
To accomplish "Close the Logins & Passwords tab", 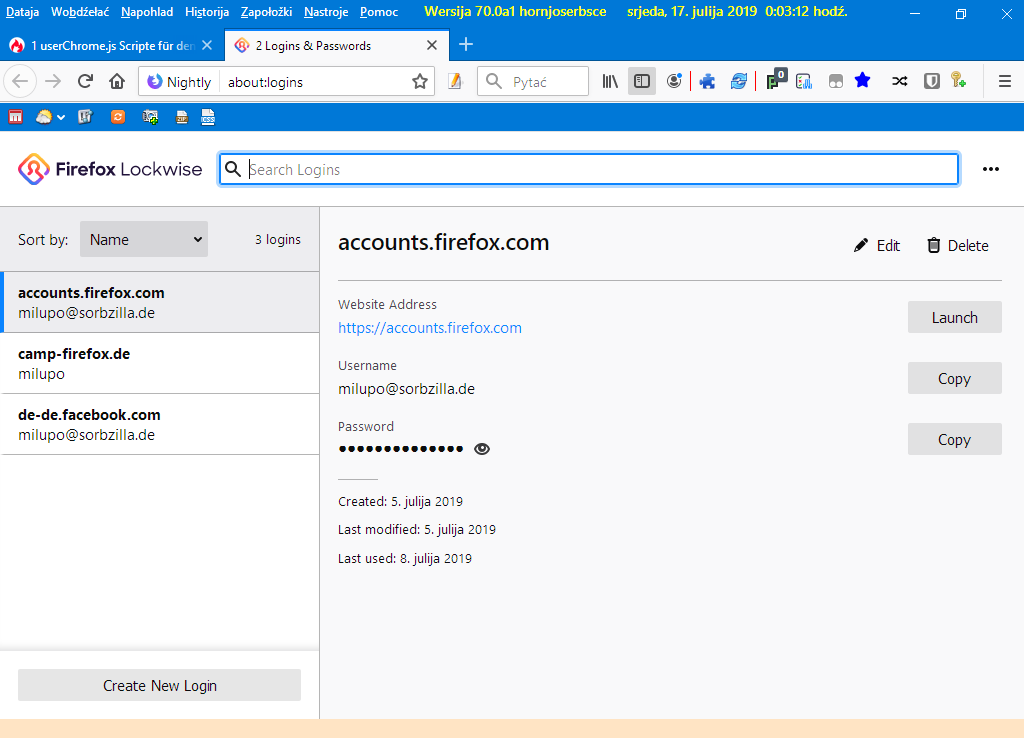I will (x=432, y=45).
